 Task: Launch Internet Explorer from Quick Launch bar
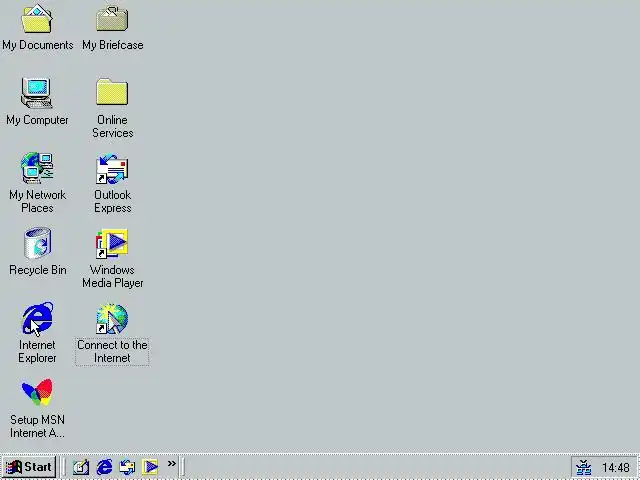click(104, 467)
